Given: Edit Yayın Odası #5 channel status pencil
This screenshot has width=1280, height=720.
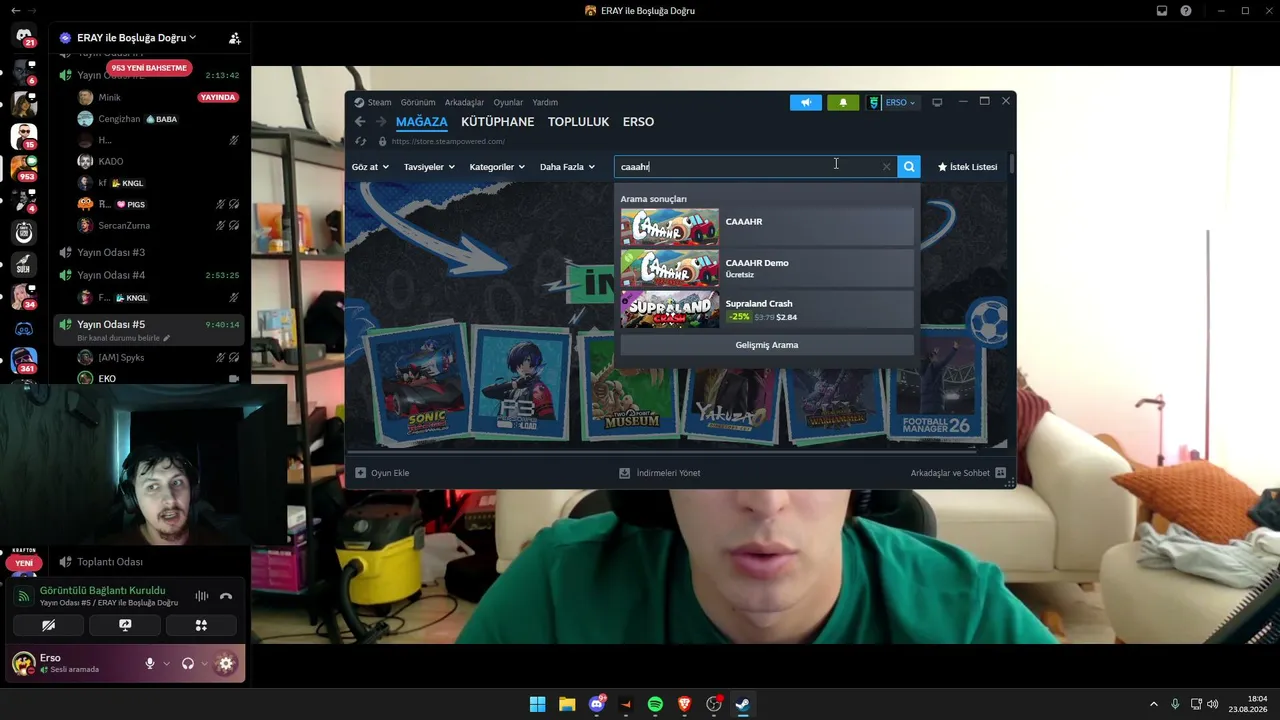Looking at the screenshot, I should (166, 338).
